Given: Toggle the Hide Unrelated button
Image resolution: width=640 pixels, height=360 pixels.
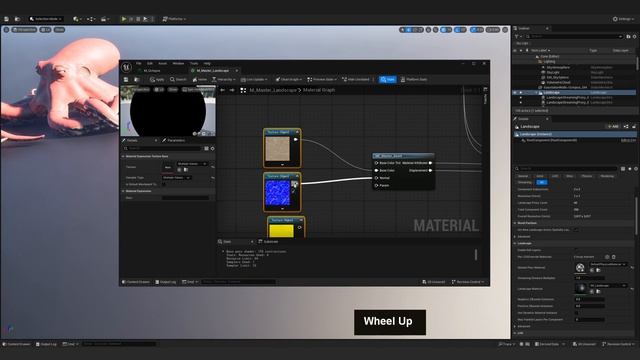Looking at the screenshot, I should [x=356, y=80].
